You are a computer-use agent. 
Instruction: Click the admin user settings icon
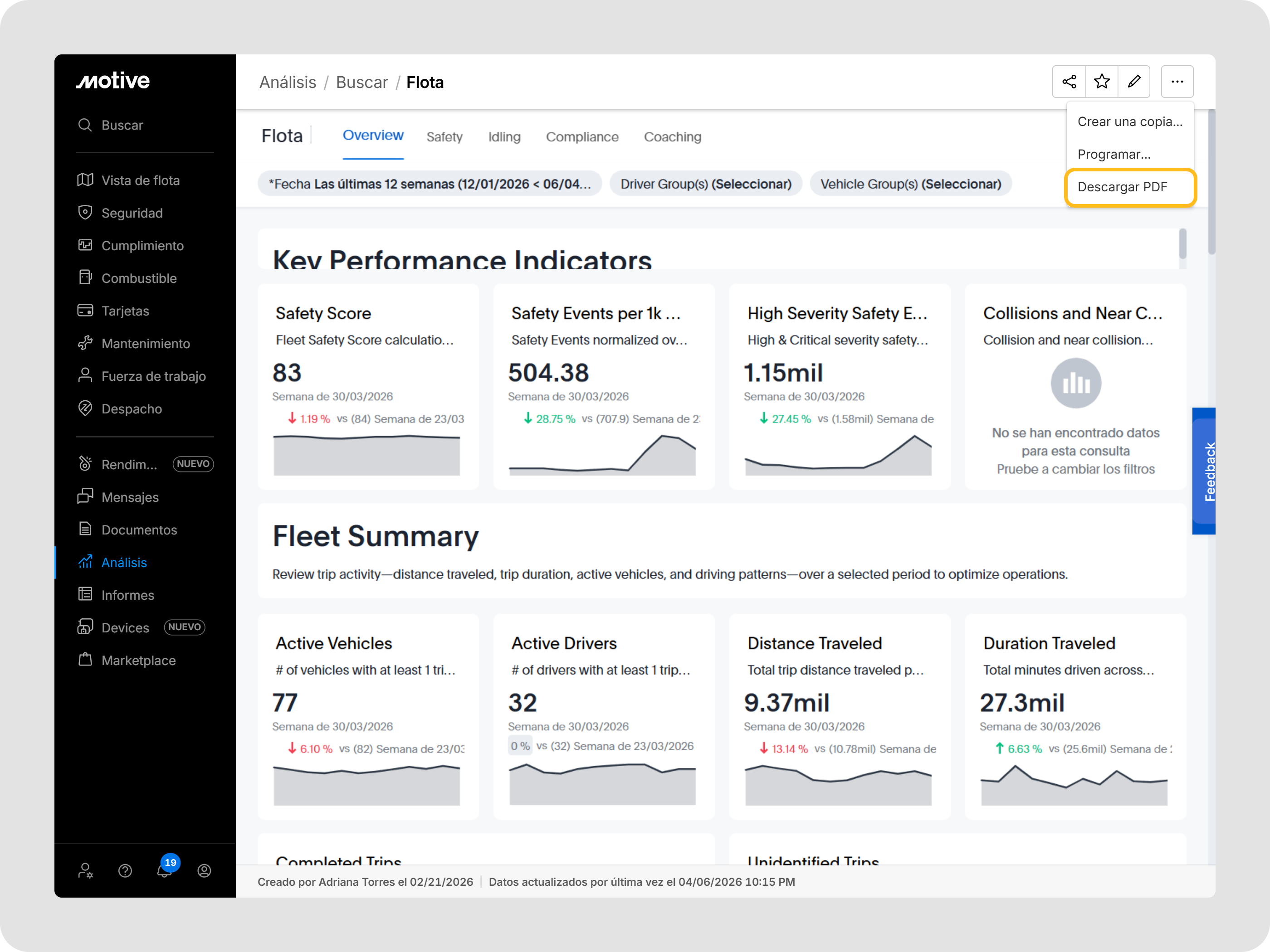click(86, 870)
